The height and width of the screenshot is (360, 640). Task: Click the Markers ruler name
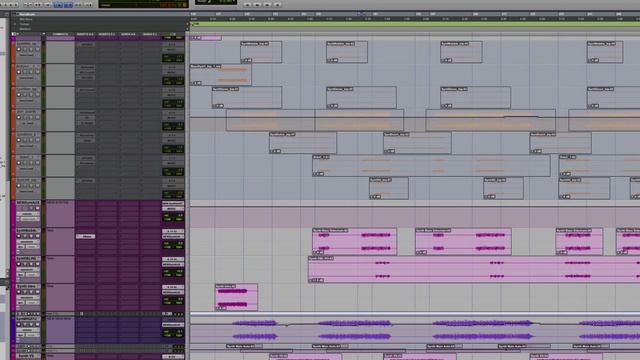point(25,29)
